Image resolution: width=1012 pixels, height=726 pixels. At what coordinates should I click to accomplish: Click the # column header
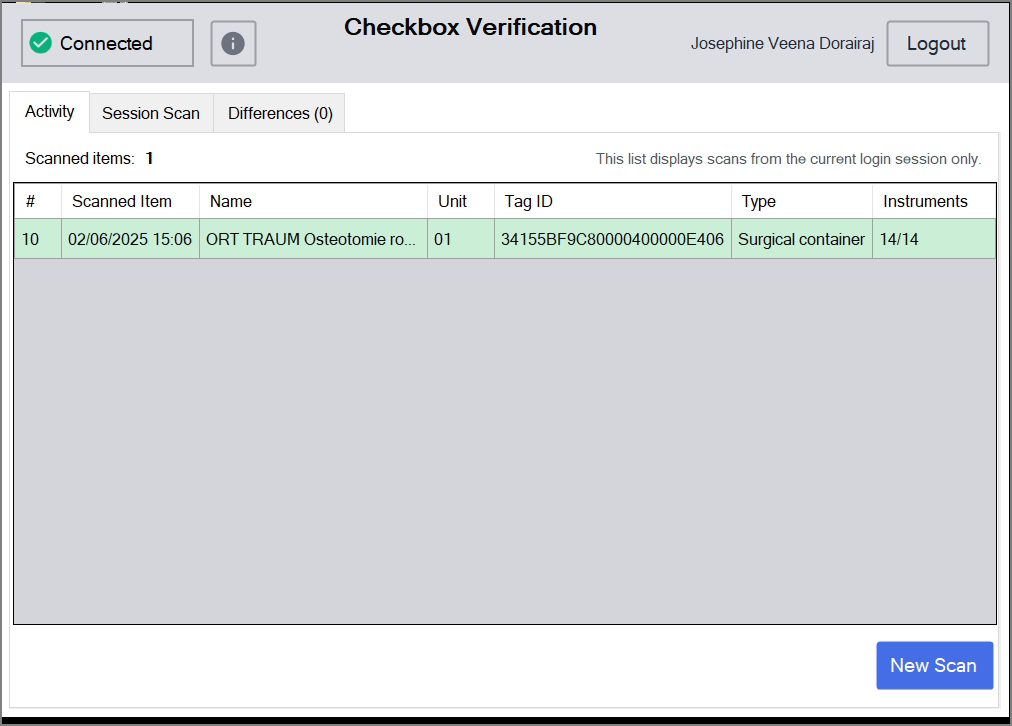(37, 201)
